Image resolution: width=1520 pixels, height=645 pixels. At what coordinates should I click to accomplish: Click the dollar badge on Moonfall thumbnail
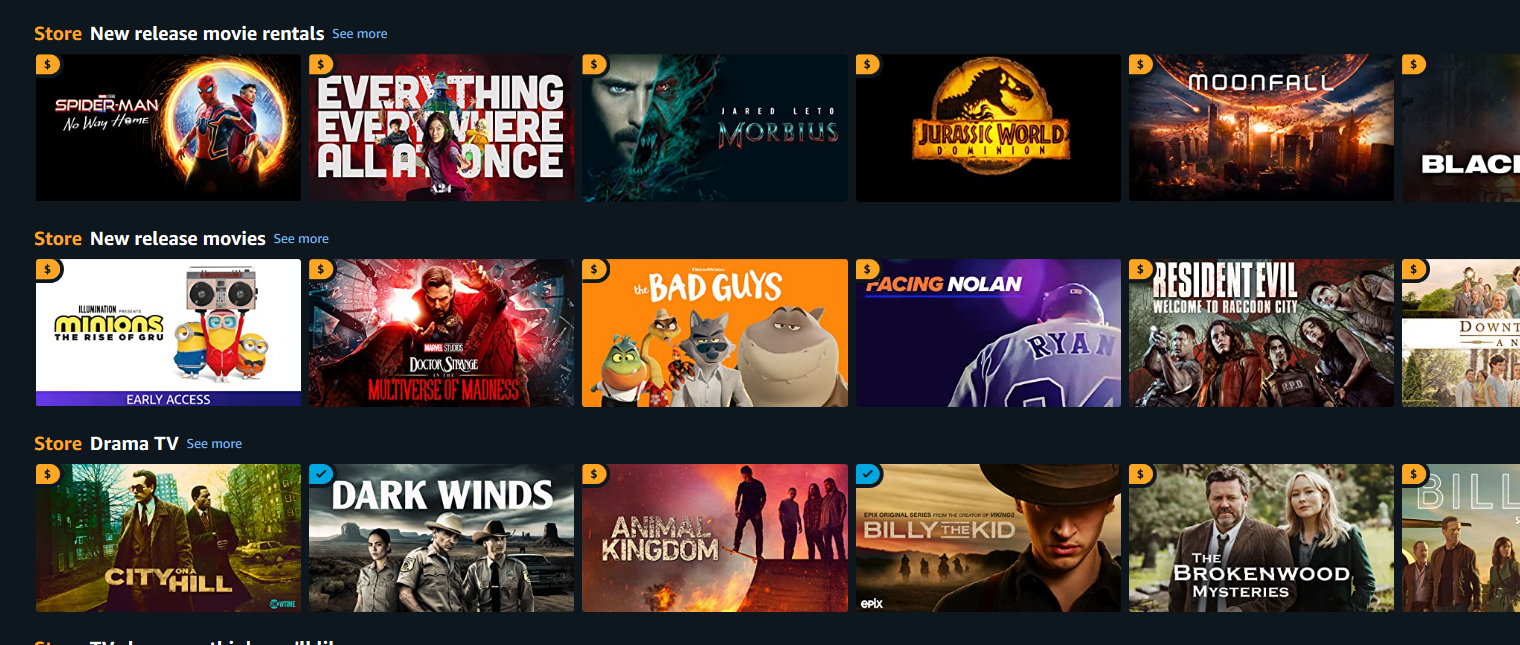point(1141,64)
